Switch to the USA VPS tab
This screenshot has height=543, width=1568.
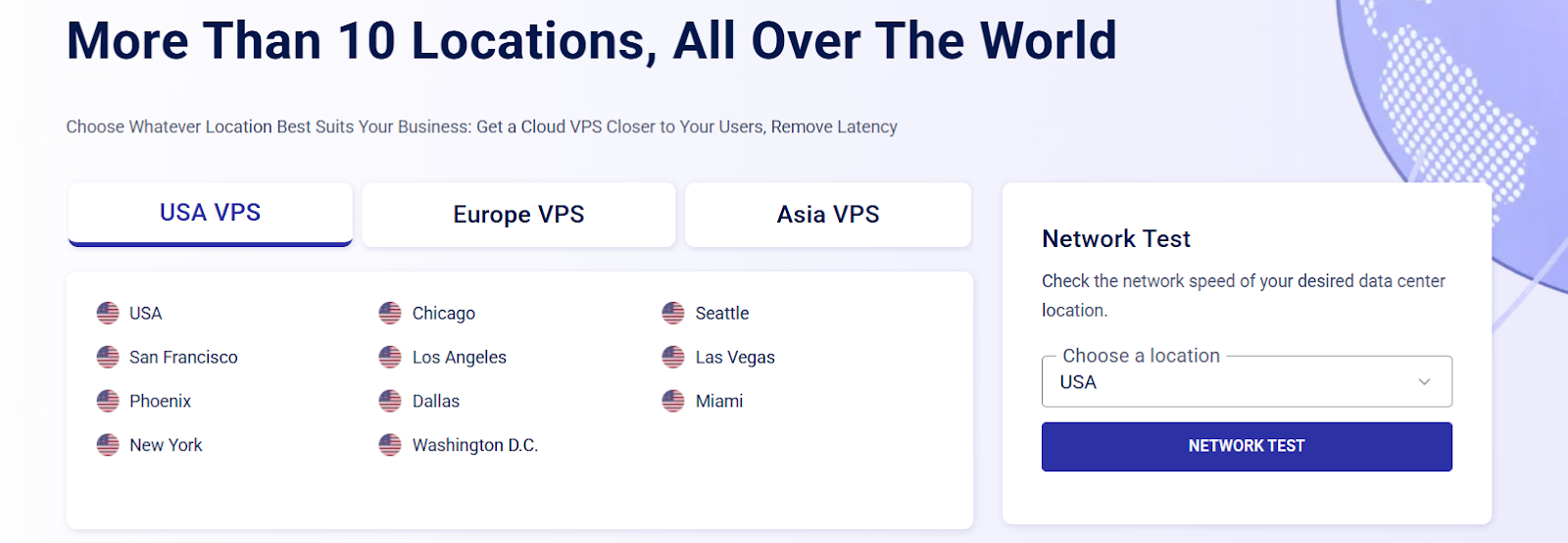click(210, 214)
